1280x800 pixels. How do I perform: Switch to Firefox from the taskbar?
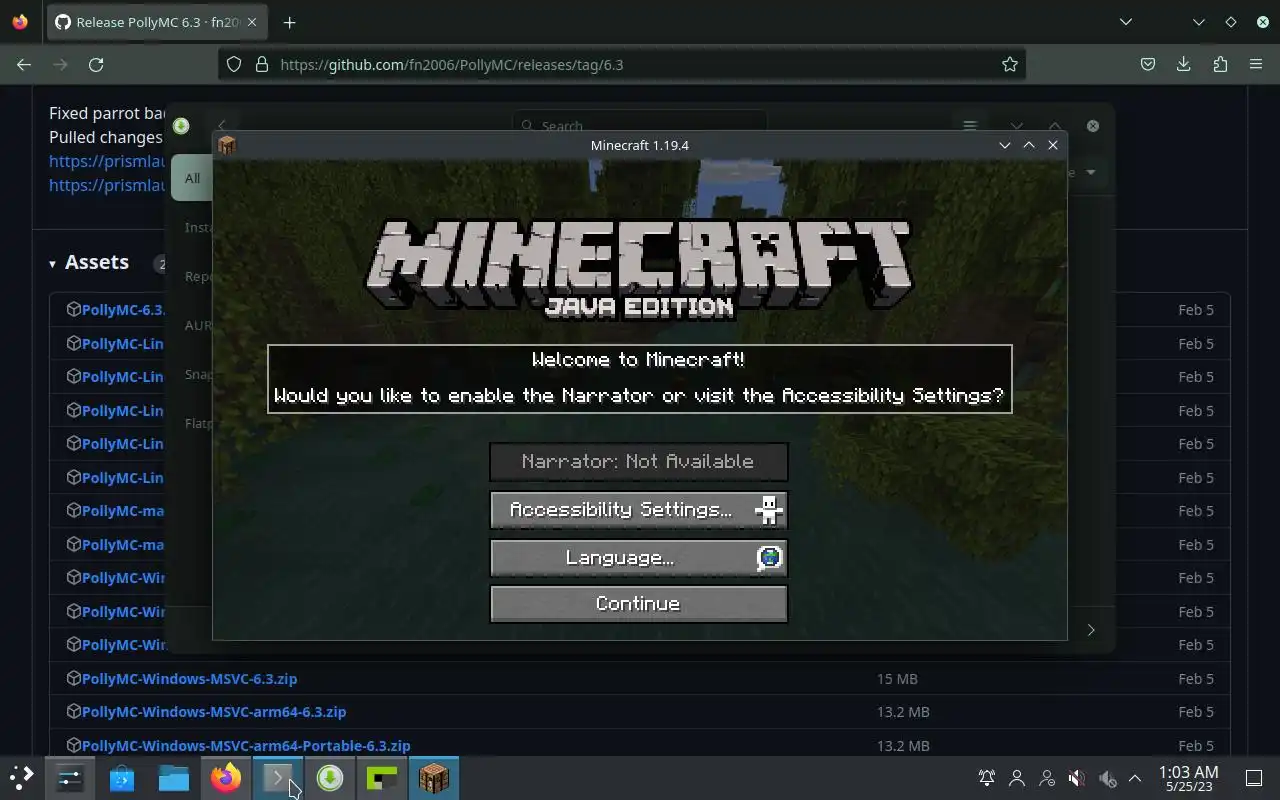(x=226, y=777)
